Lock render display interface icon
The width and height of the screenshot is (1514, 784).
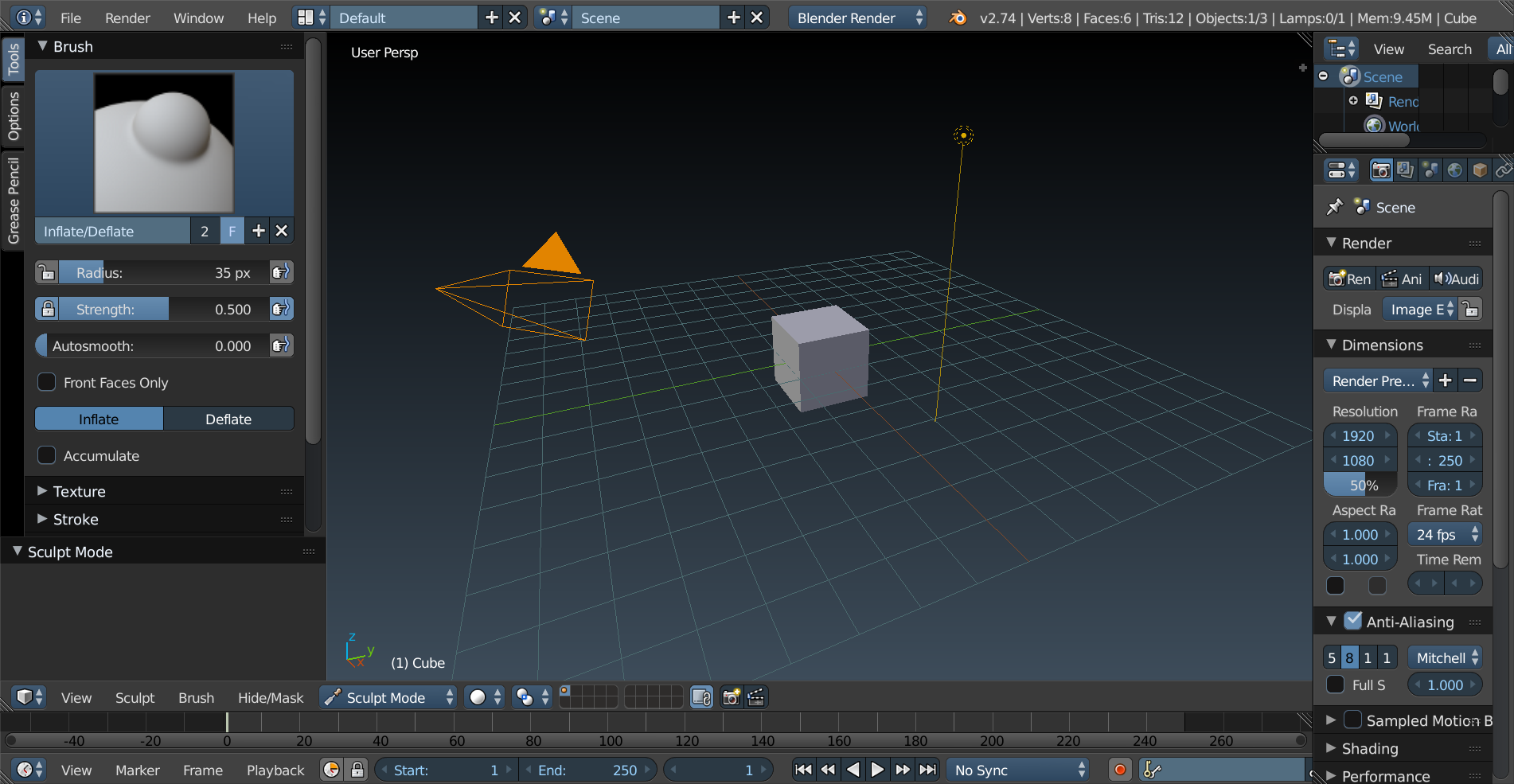1471,309
